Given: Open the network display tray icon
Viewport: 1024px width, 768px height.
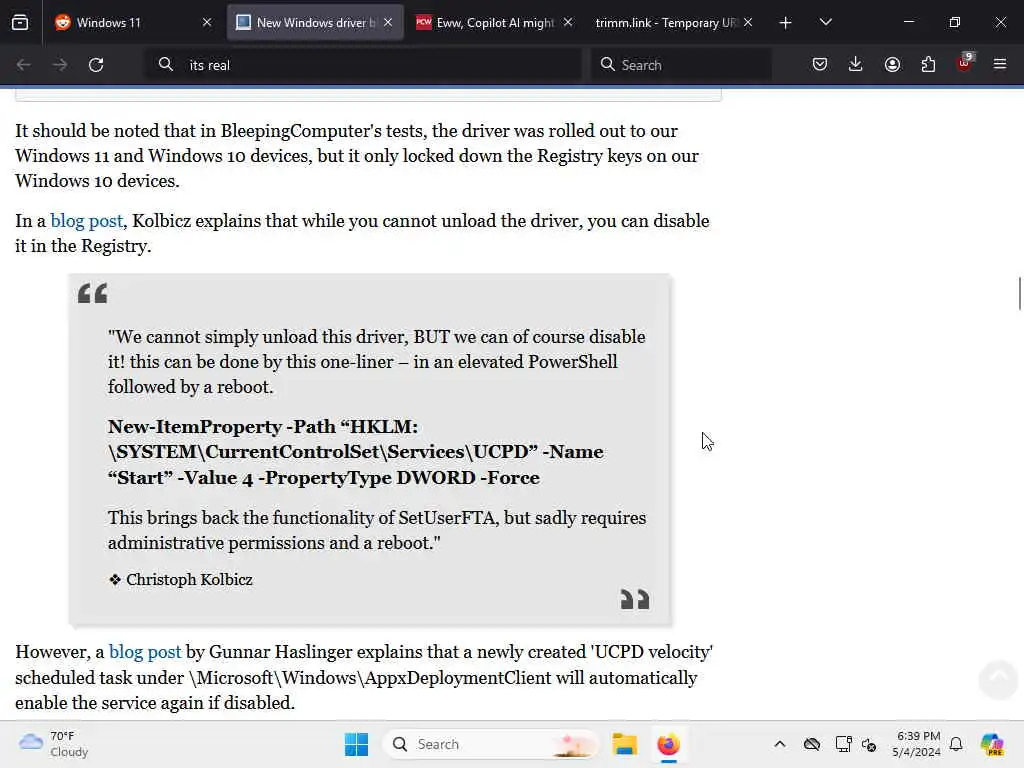Looking at the screenshot, I should tap(843, 744).
